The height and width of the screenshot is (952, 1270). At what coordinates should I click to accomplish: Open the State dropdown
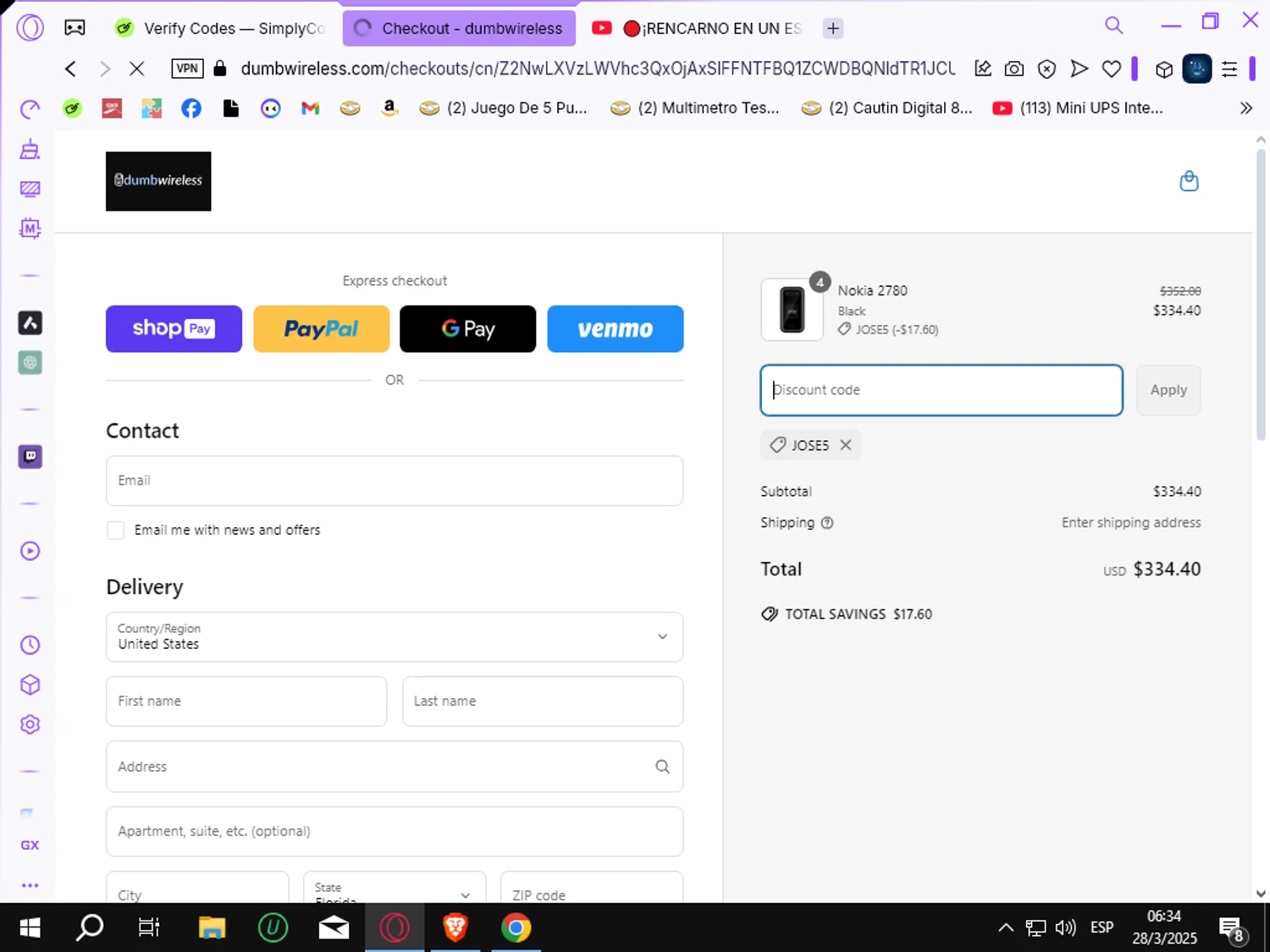[x=395, y=887]
